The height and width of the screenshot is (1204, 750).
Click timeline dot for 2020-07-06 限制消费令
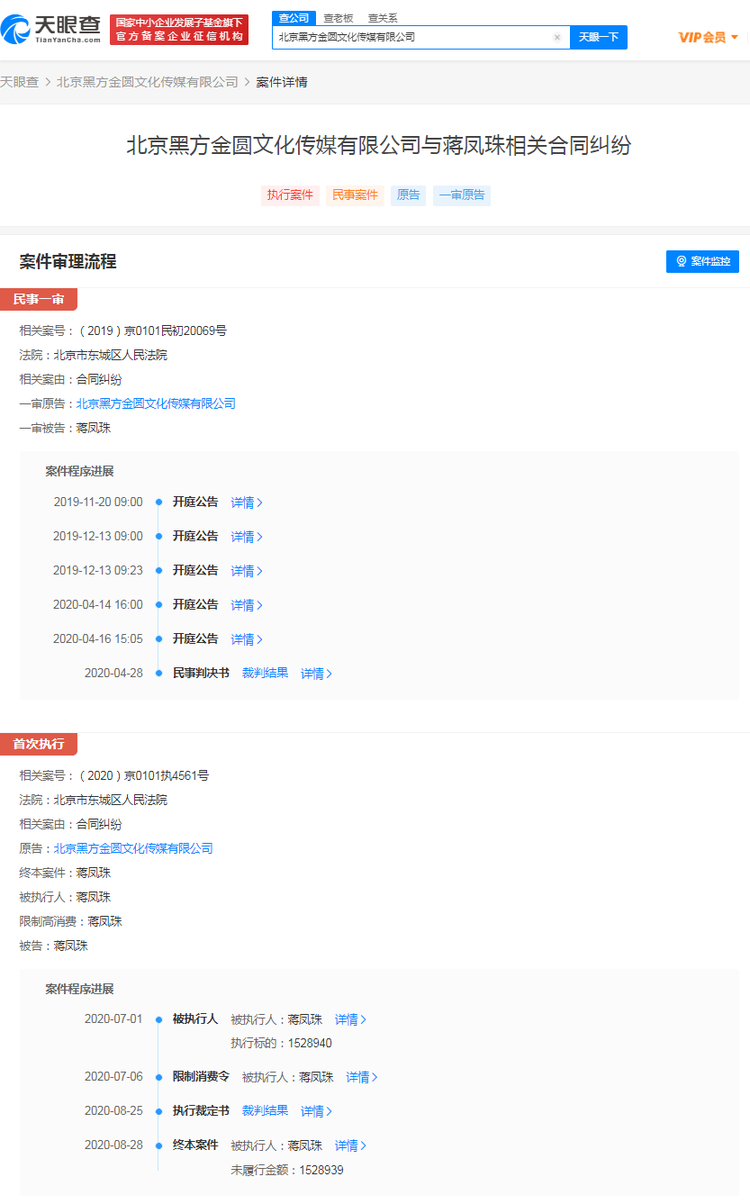click(158, 1077)
